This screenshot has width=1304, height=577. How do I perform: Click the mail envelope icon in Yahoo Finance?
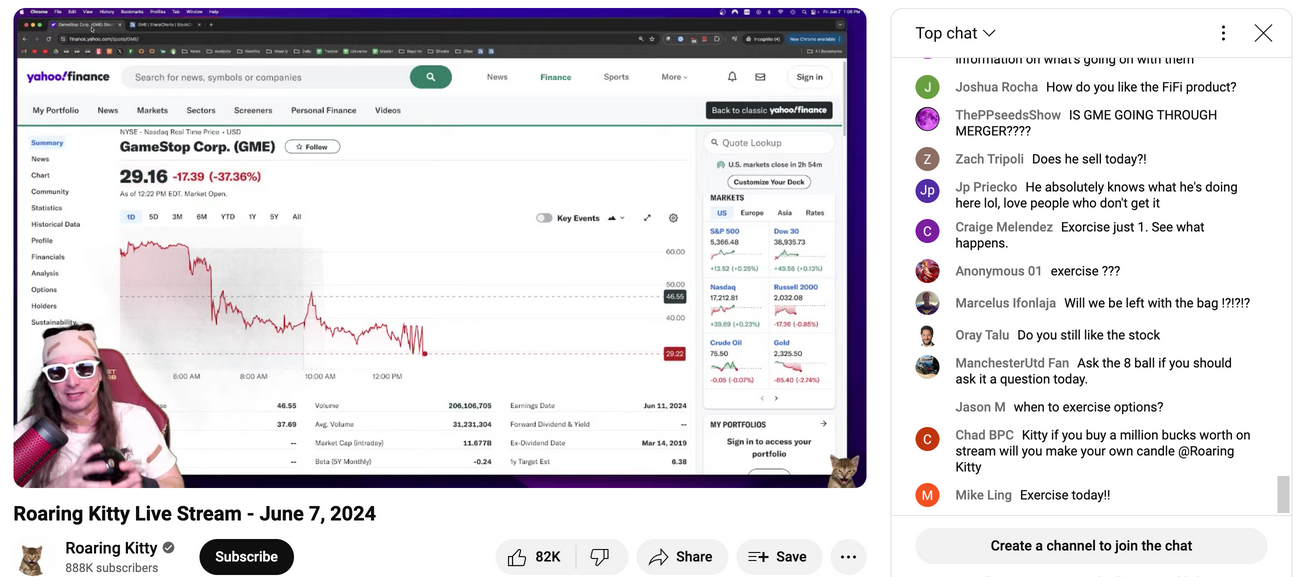pos(760,77)
